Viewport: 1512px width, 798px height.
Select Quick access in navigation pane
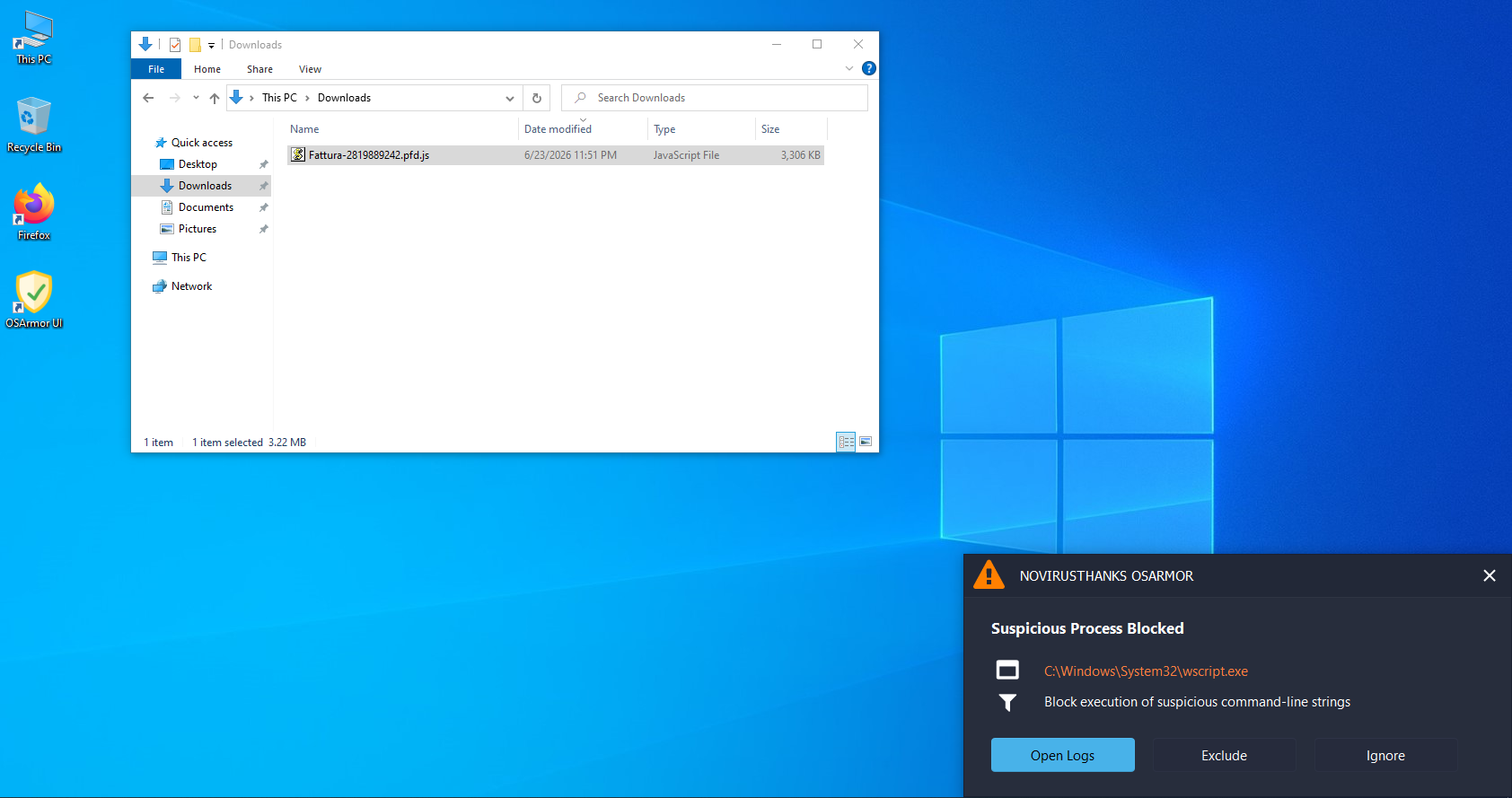[202, 143]
